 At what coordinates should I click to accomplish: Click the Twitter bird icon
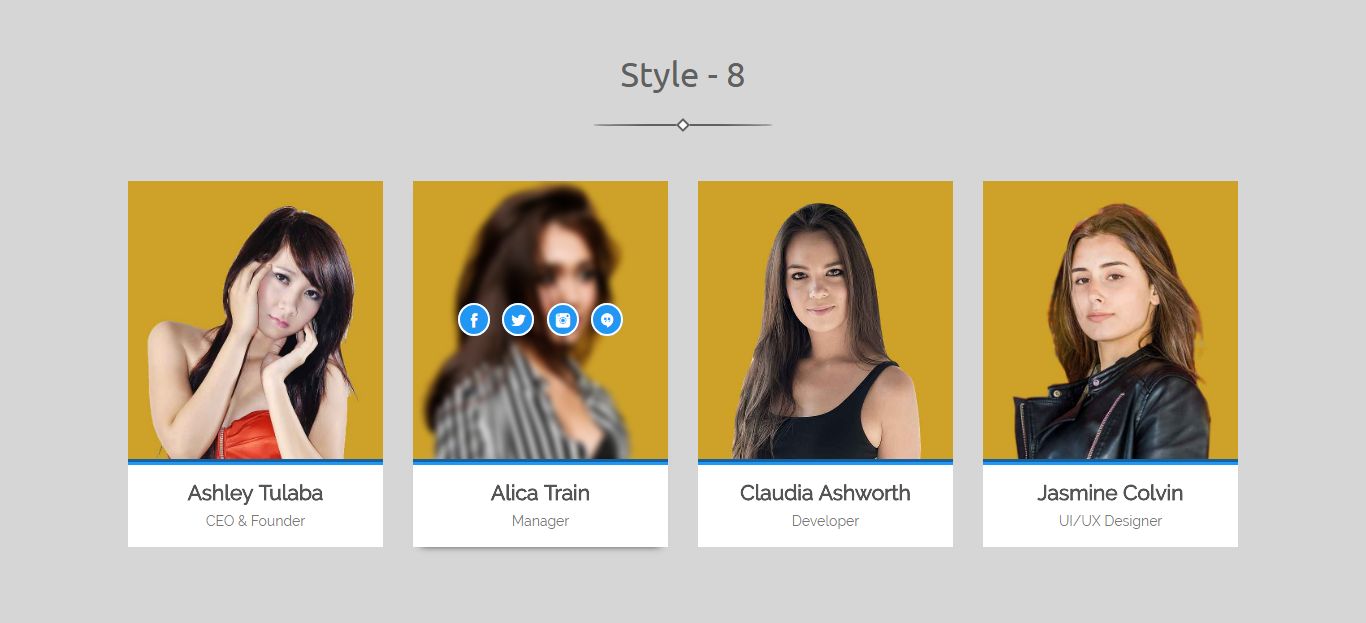(x=518, y=320)
